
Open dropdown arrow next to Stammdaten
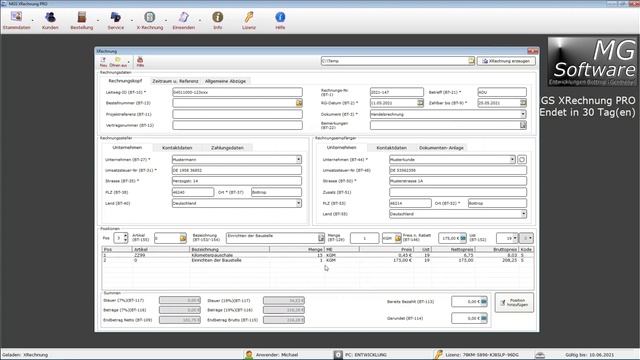33,20
